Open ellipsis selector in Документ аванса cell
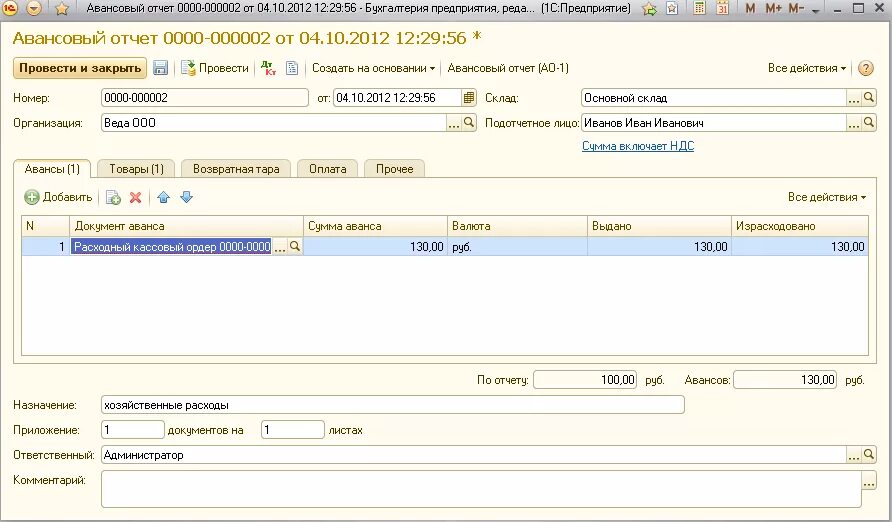The width and height of the screenshot is (892, 522). [x=280, y=246]
